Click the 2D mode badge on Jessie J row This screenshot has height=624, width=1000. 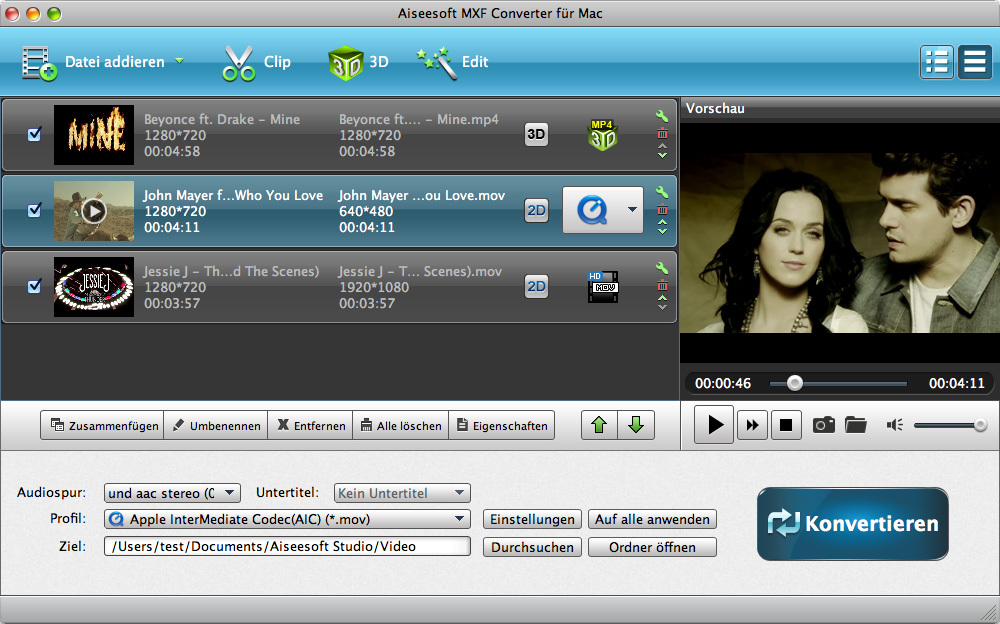pos(536,286)
